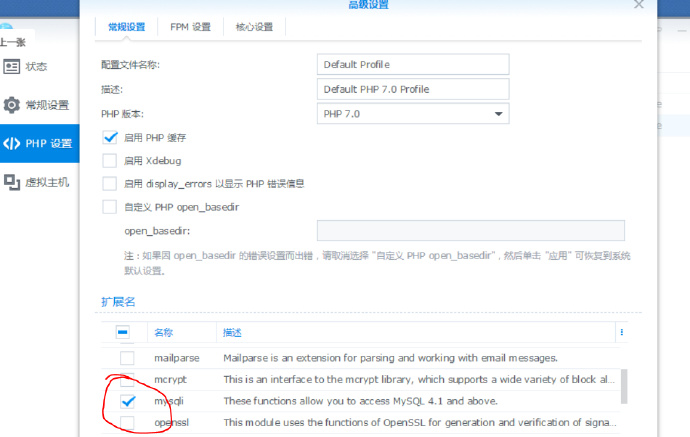
Task: Click the 描述 description text field
Action: point(412,89)
